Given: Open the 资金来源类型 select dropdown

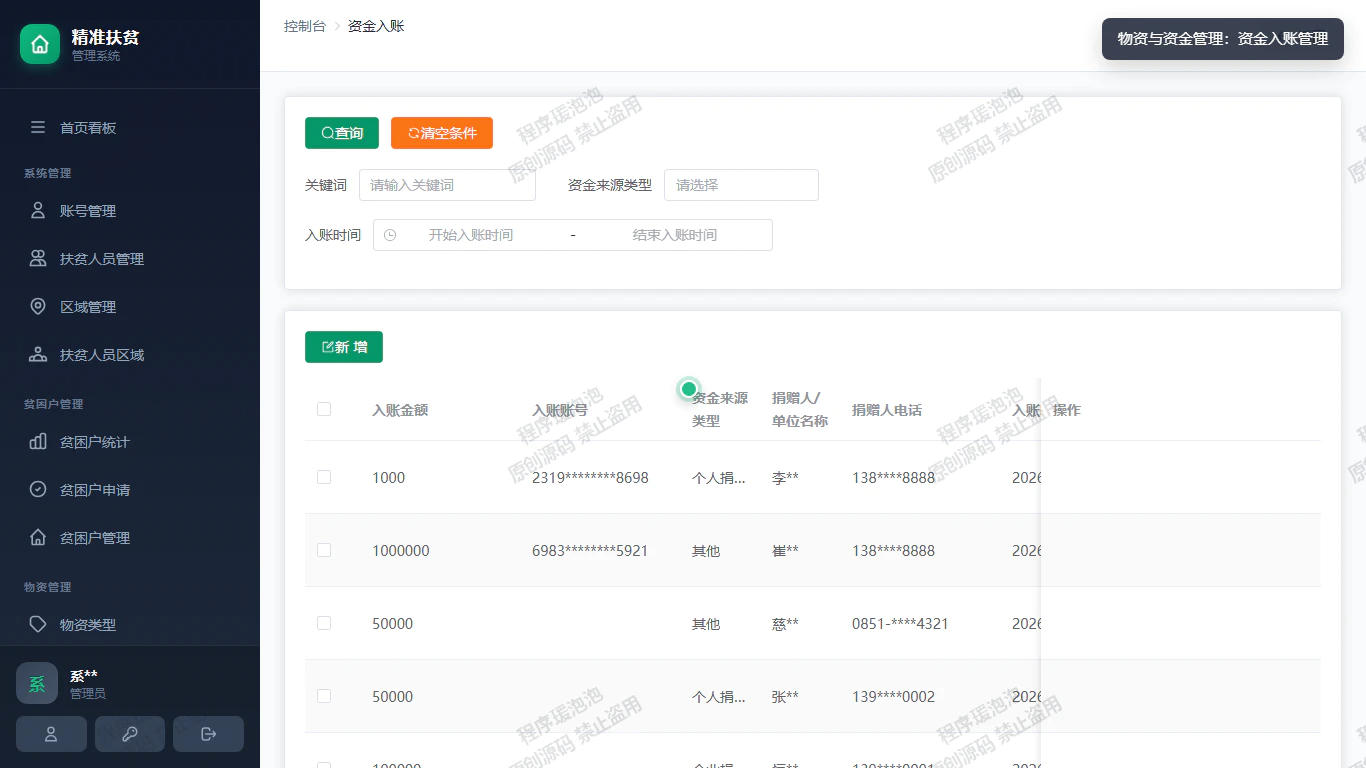Looking at the screenshot, I should (x=741, y=185).
